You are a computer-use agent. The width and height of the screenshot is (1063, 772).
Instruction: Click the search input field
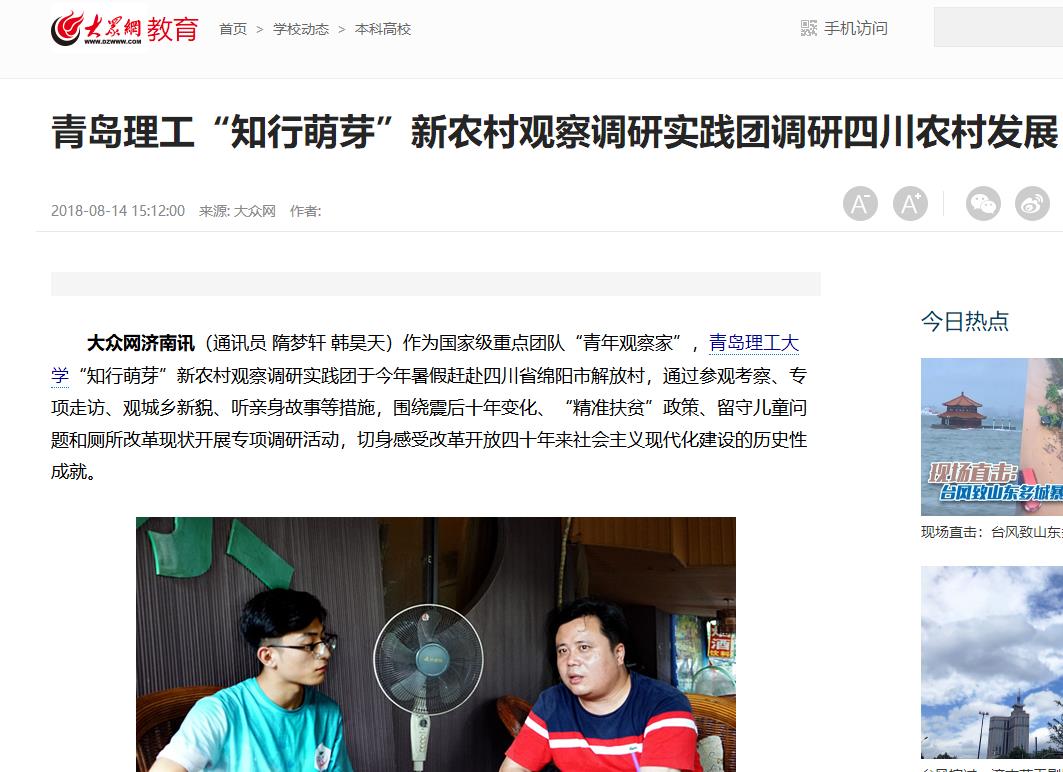(x=998, y=27)
